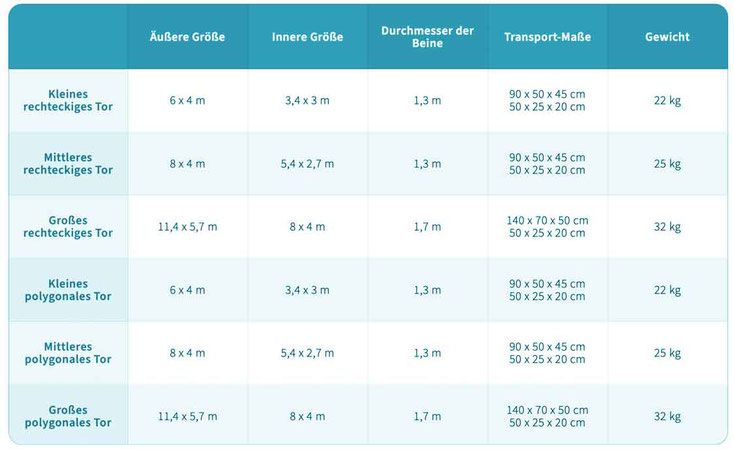734x453 pixels.
Task: Select the 32 kg weight of Großes polygonales Tor
Action: click(667, 416)
